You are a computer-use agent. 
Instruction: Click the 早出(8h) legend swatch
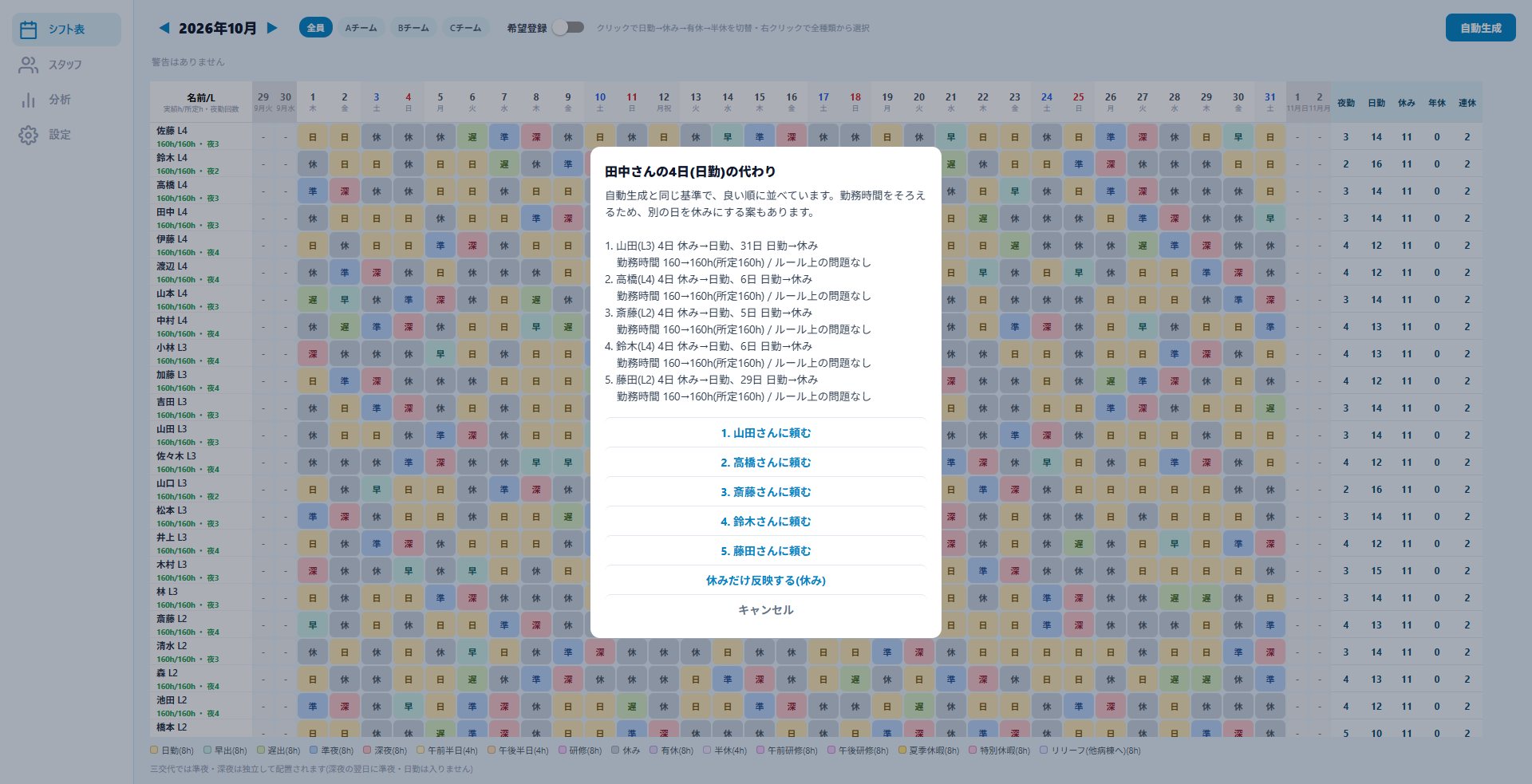207,751
